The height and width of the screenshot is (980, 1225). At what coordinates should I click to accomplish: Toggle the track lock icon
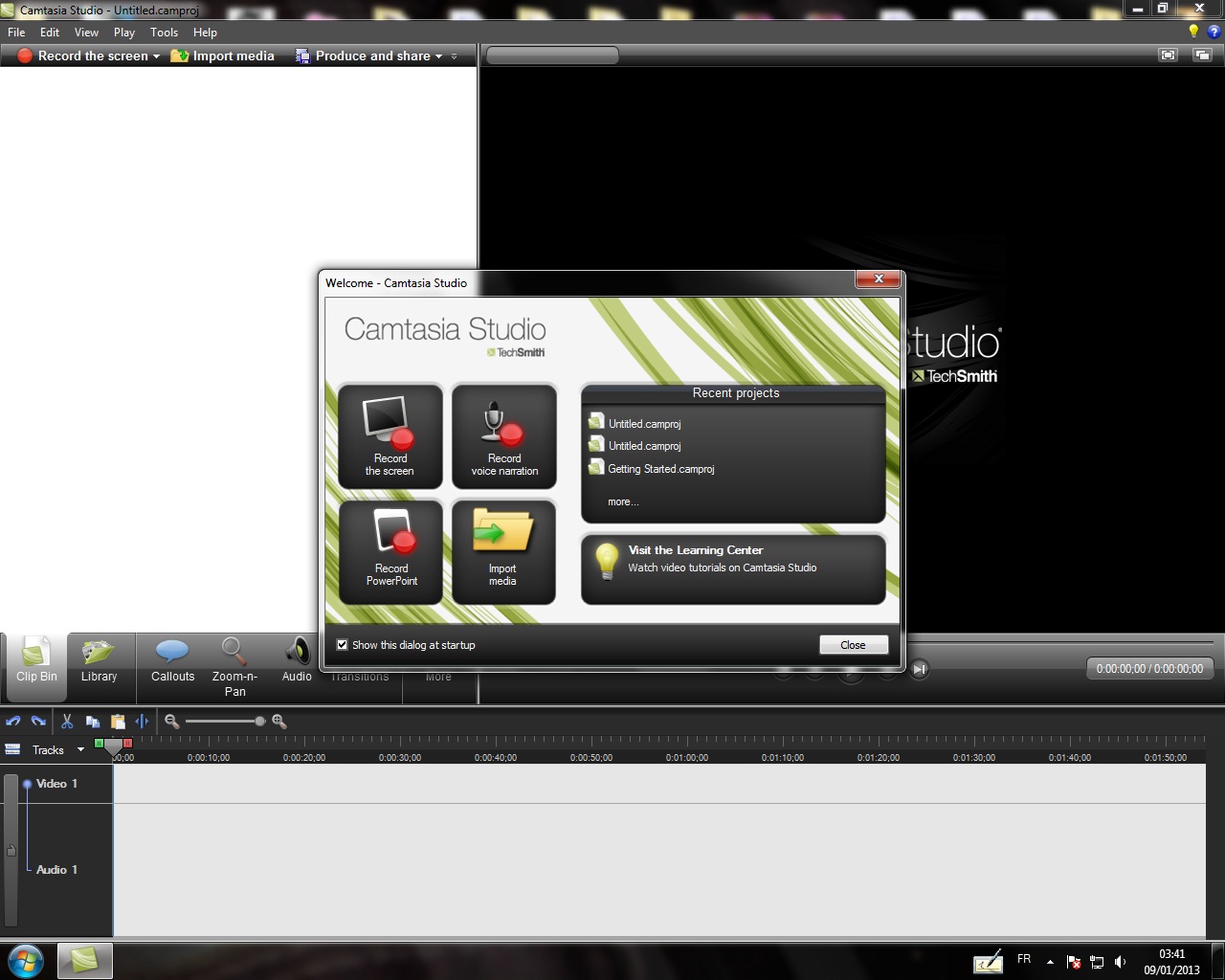tap(11, 850)
